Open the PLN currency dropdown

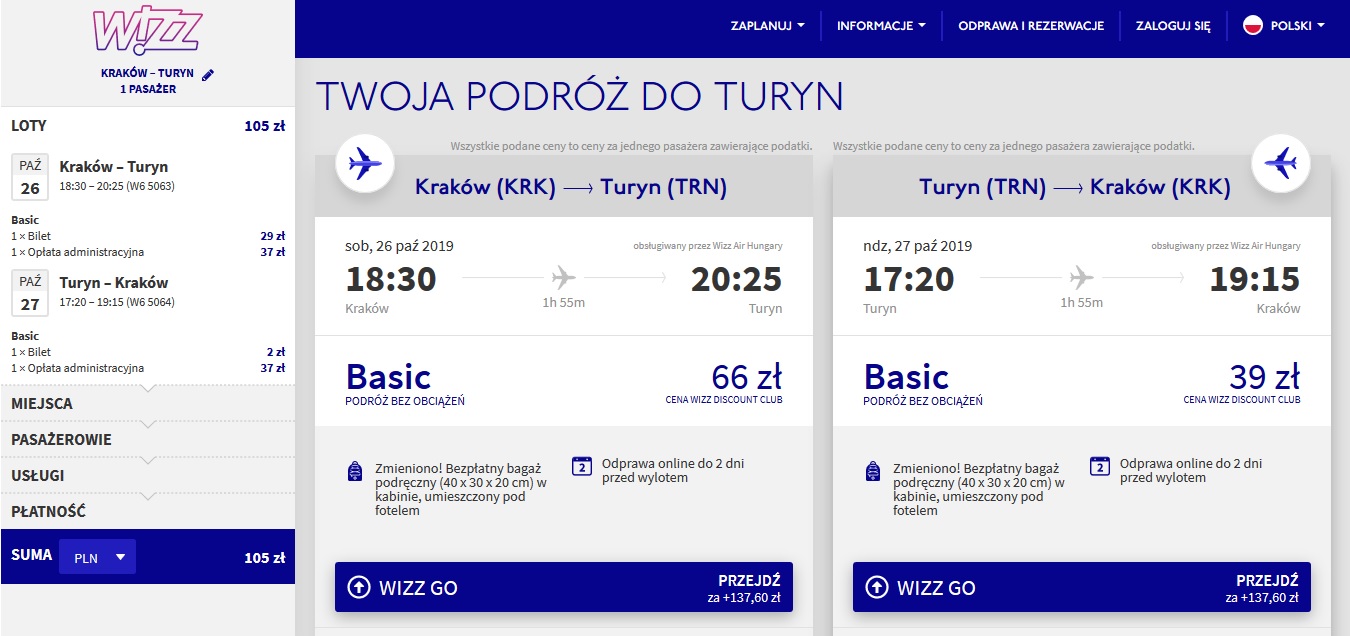point(97,557)
